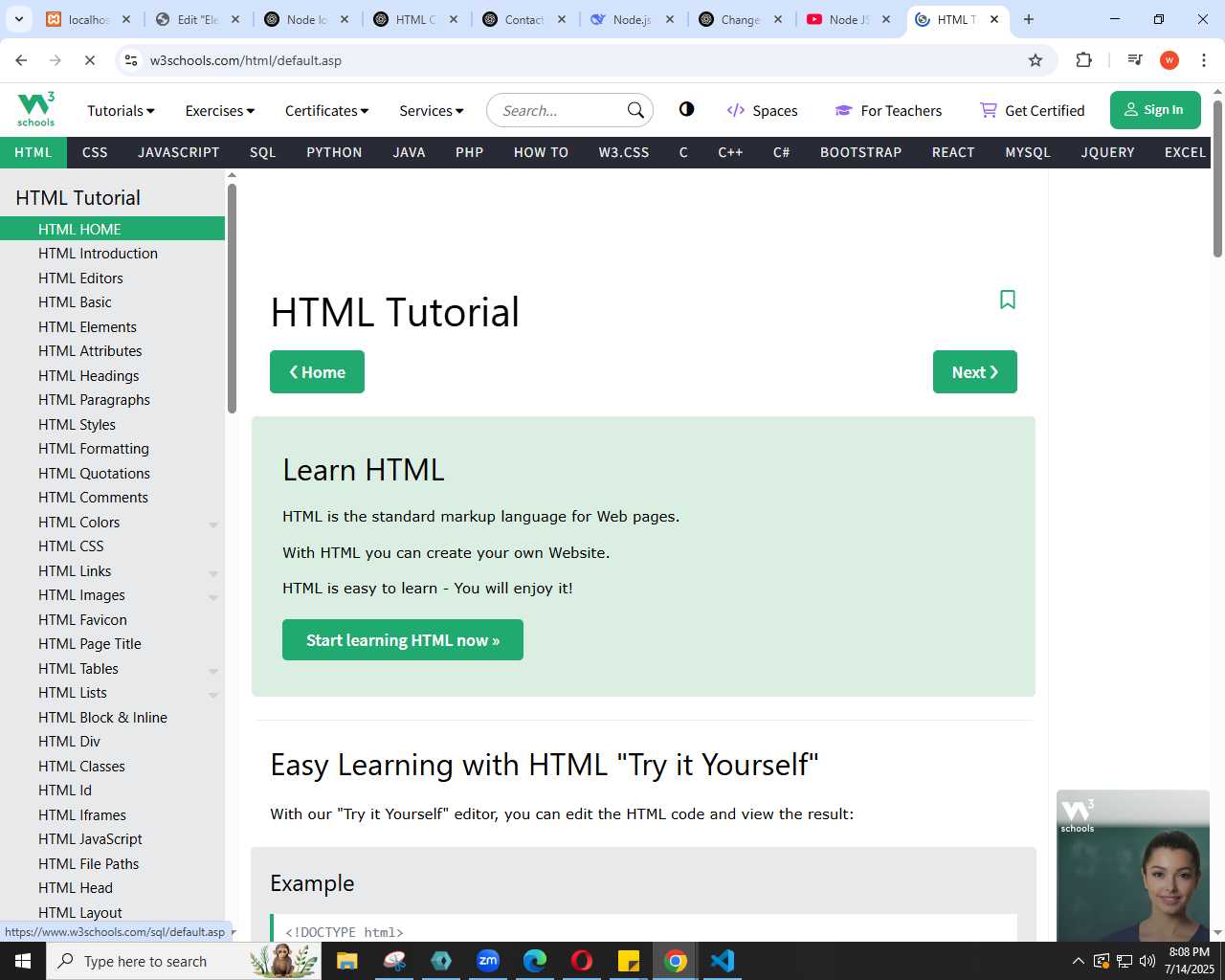Expand HTML Lists submenu arrow
Image resolution: width=1225 pixels, height=980 pixels.
213,695
